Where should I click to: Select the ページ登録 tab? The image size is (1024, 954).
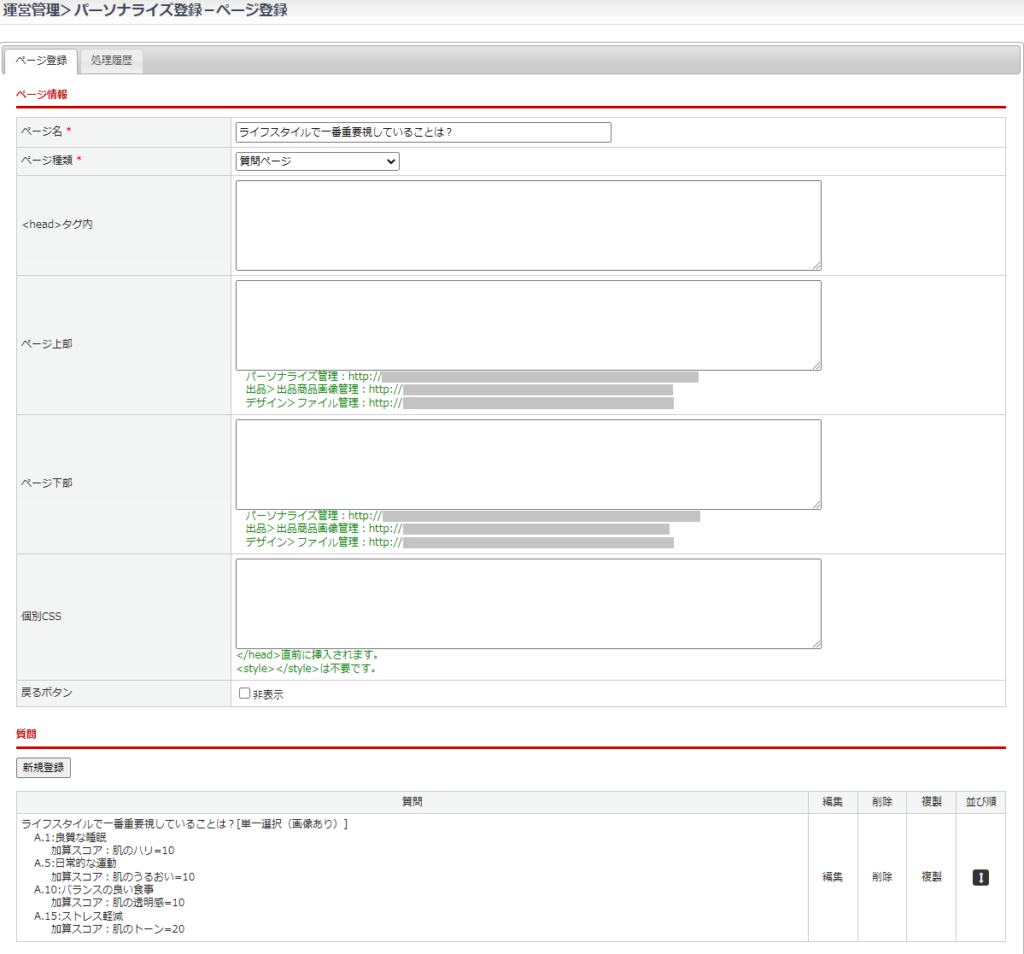[x=41, y=61]
